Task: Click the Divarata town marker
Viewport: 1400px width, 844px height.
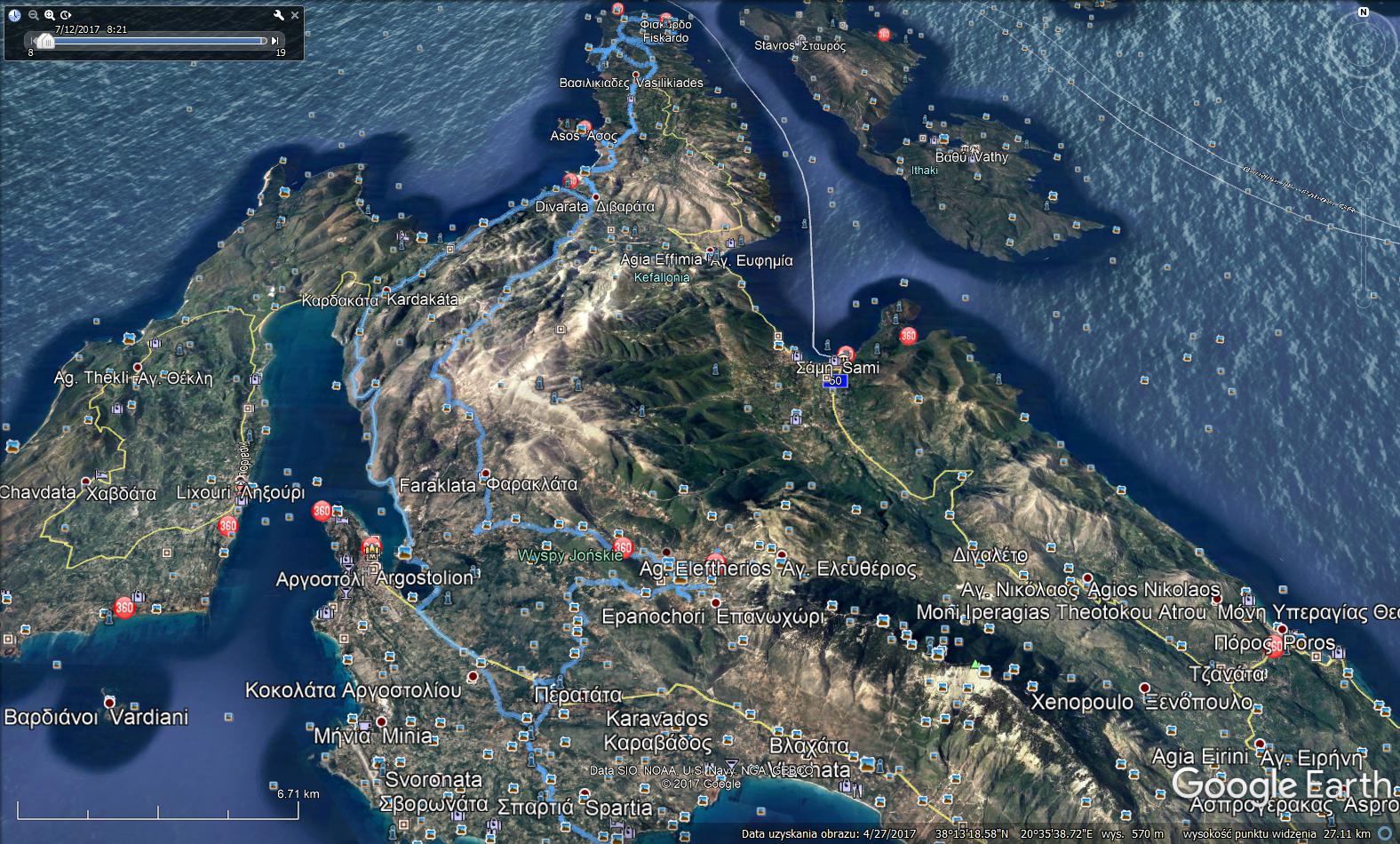Action: (596, 197)
